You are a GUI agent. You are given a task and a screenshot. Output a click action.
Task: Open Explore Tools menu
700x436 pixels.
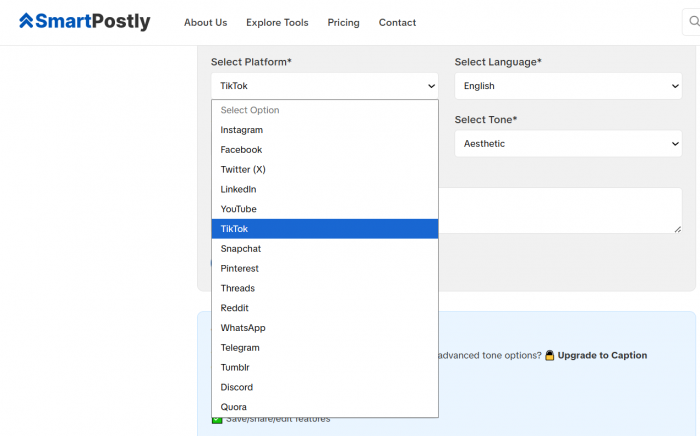[x=277, y=22]
